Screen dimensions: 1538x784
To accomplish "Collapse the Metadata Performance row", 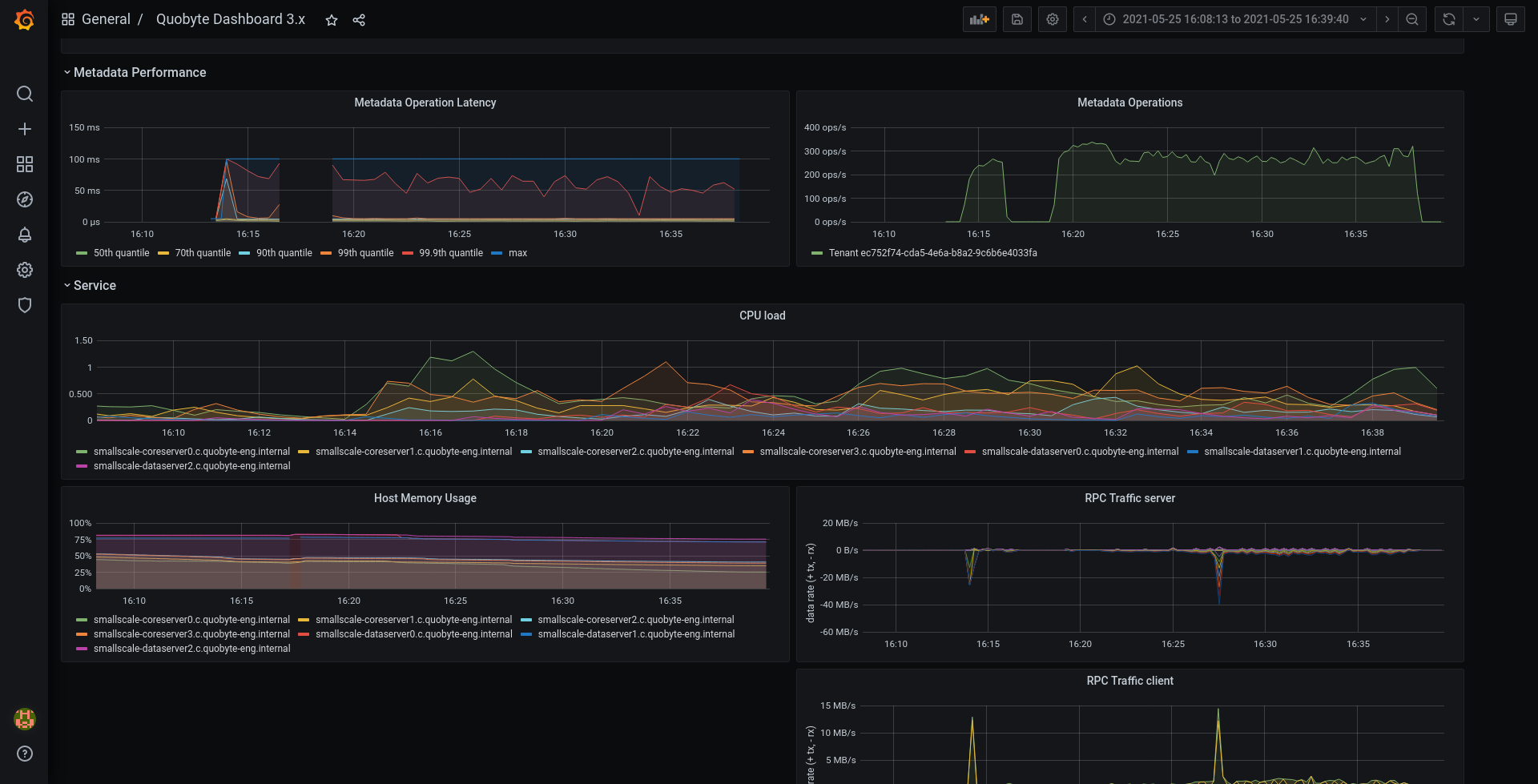I will [135, 72].
